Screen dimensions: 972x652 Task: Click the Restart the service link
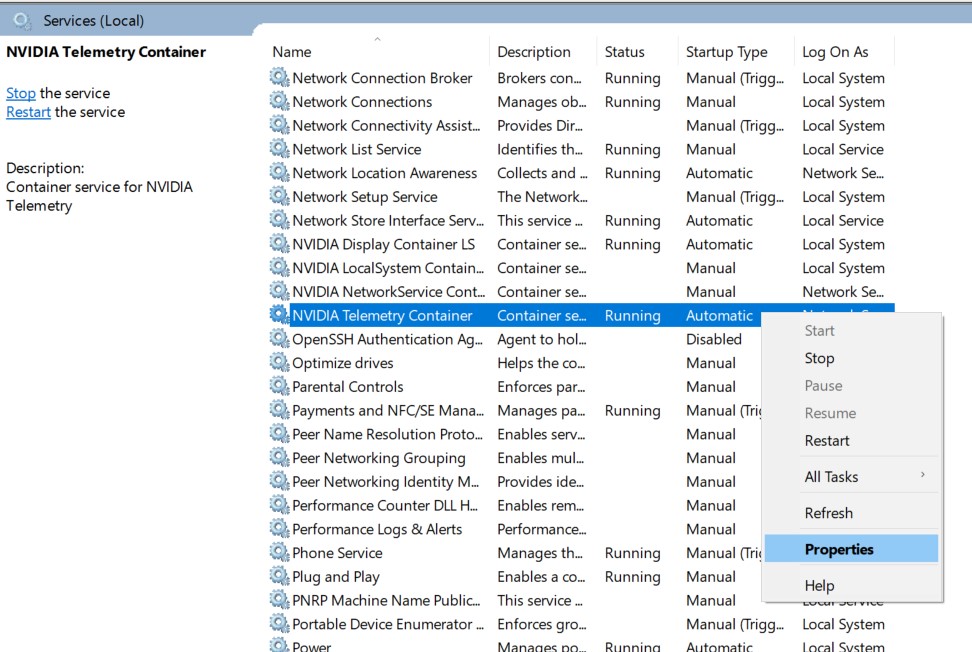29,112
